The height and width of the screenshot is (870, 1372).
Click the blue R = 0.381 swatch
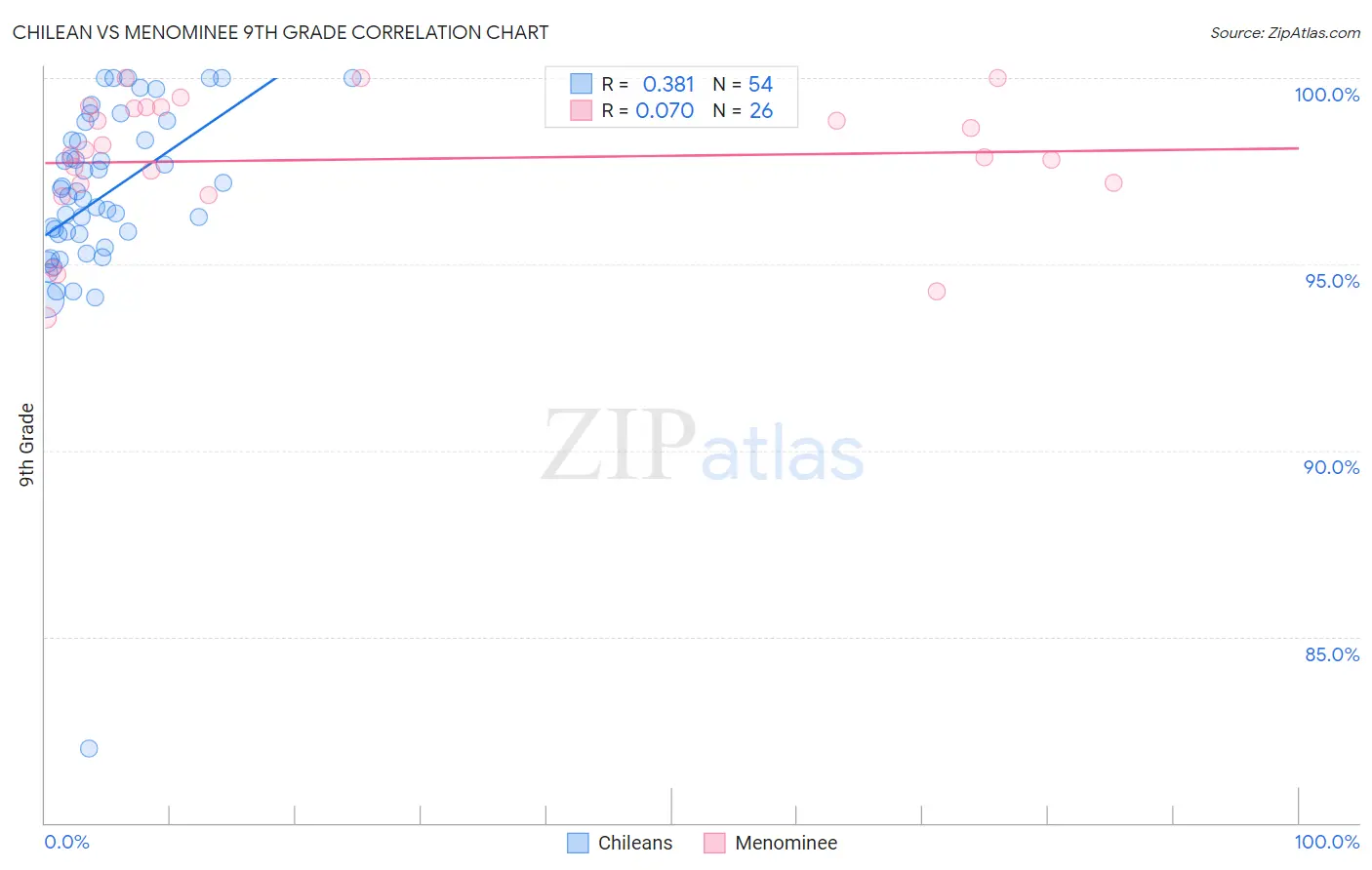click(581, 84)
